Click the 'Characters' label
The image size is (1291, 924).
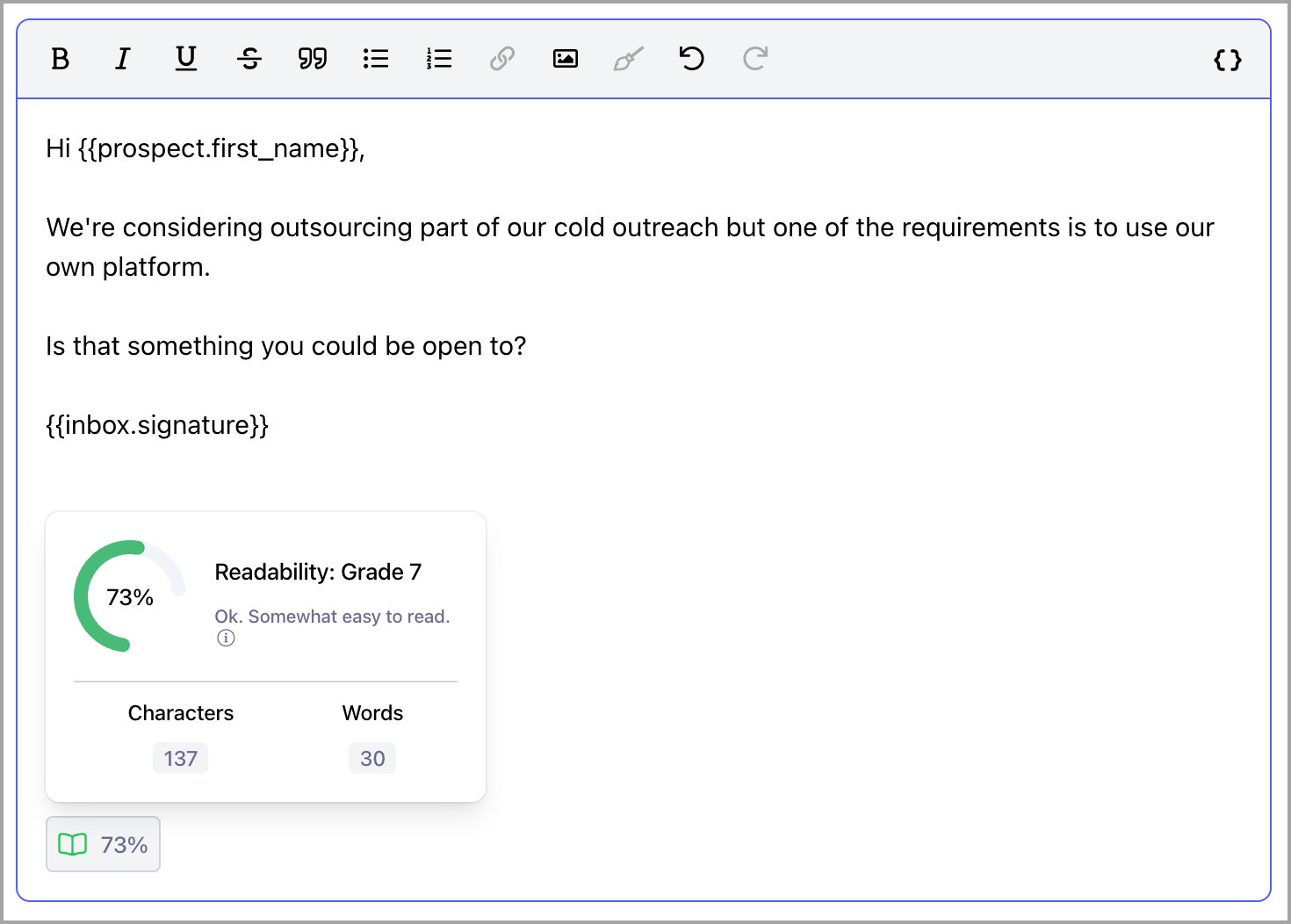click(x=181, y=713)
